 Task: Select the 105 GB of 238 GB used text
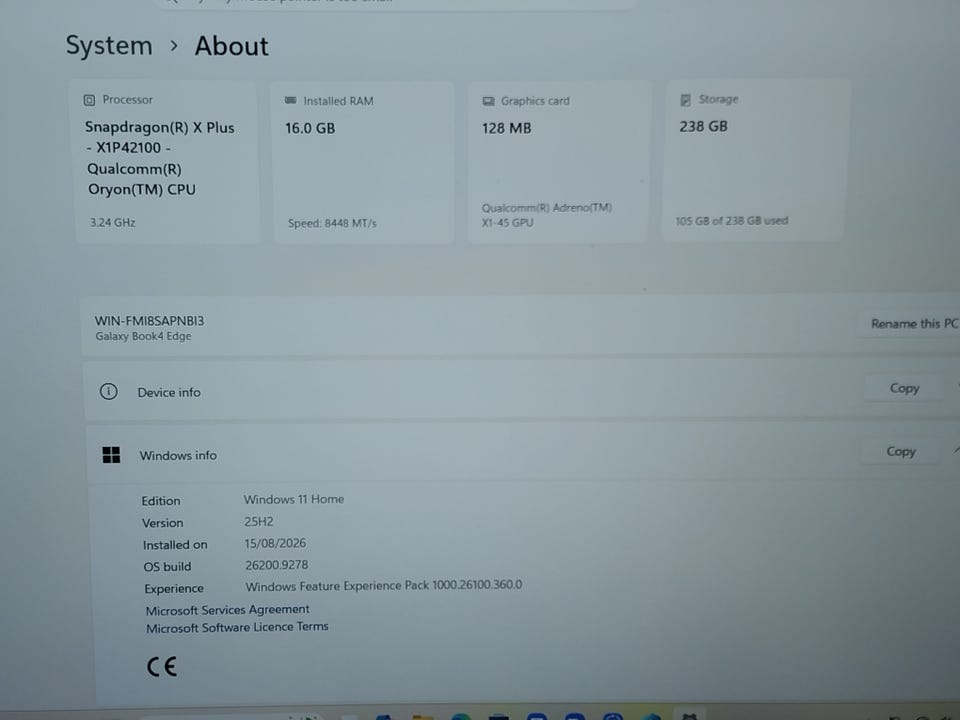[732, 220]
